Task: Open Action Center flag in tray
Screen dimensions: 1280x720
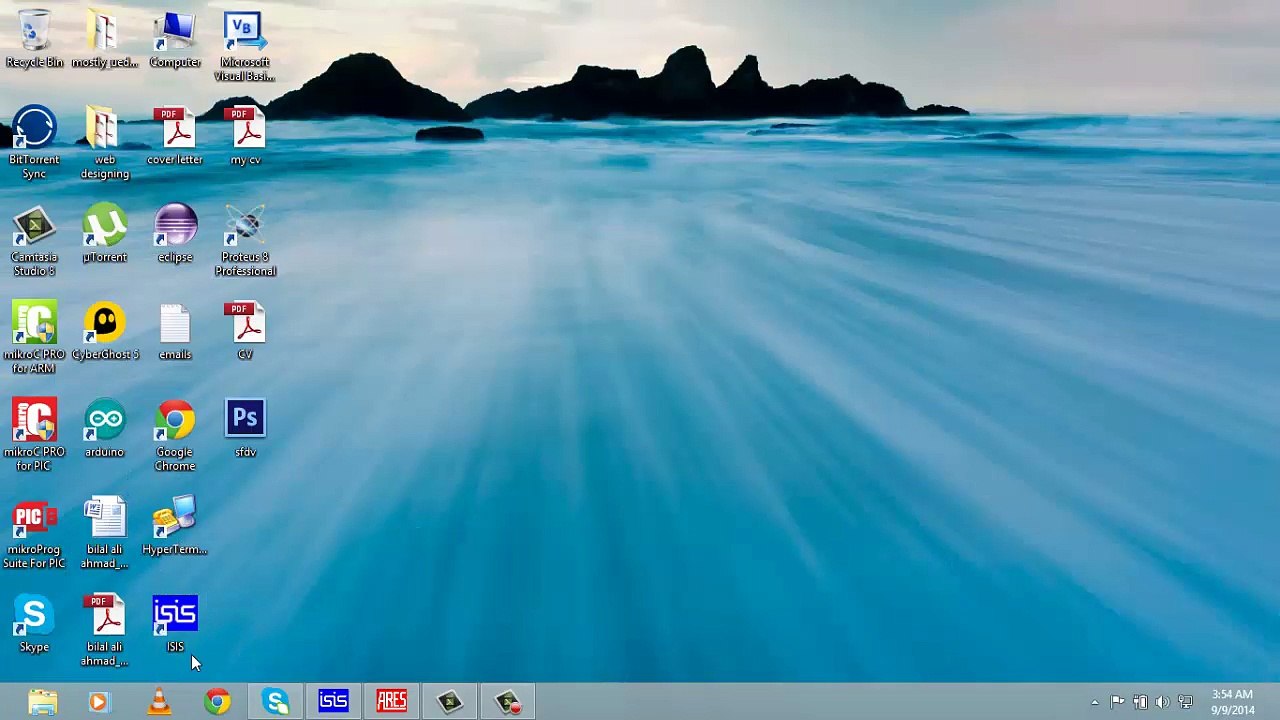Action: [1117, 702]
